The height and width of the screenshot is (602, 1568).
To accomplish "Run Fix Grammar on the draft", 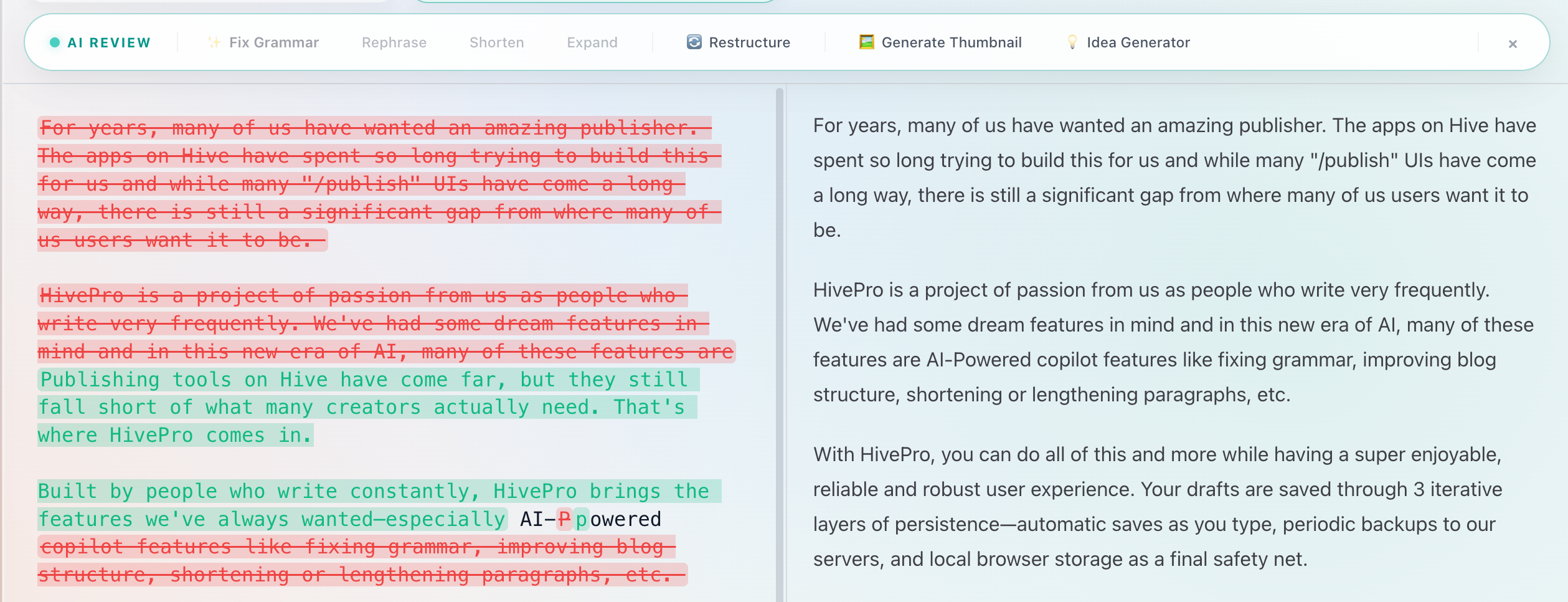I will (x=274, y=42).
